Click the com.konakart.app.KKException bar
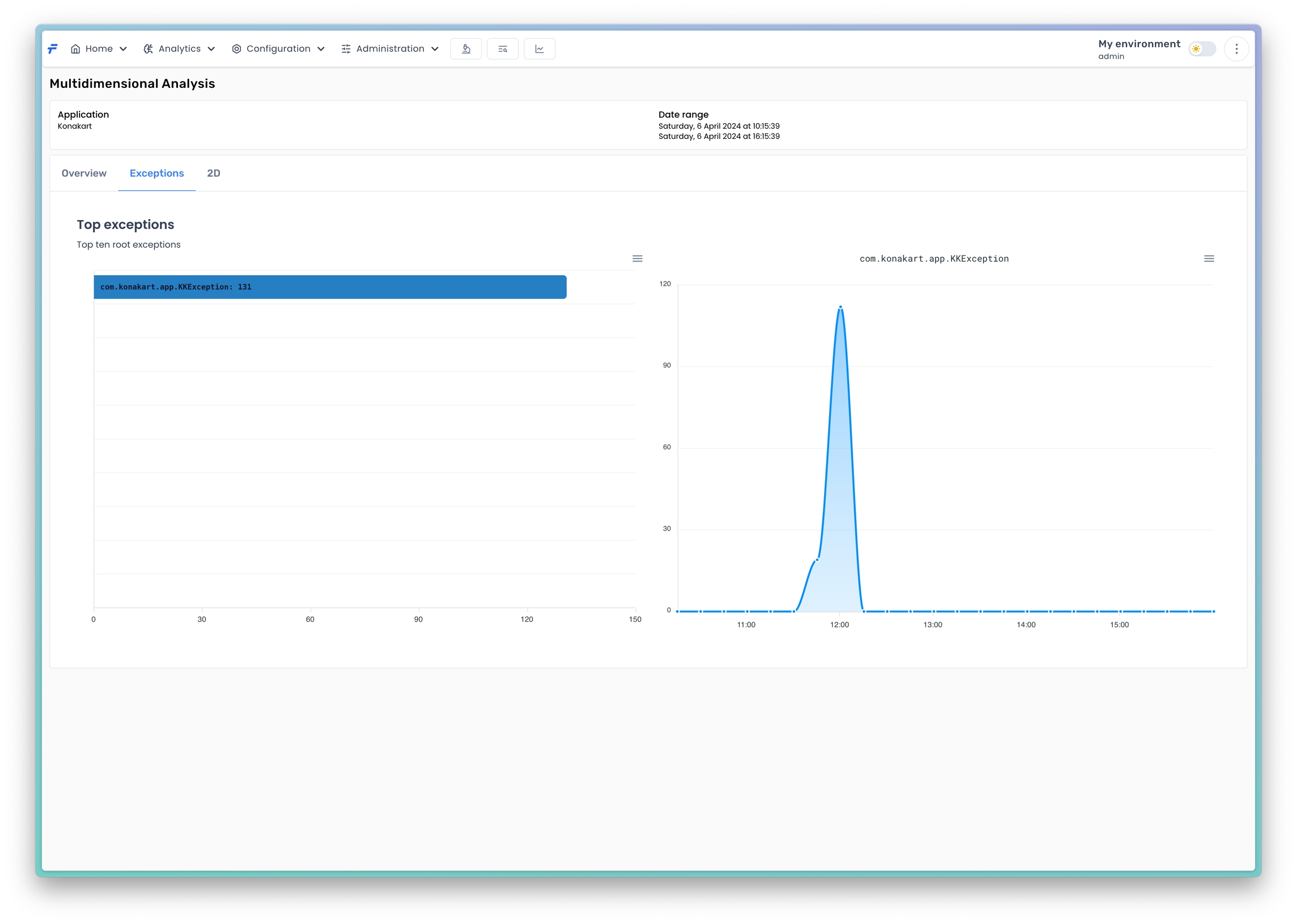 (330, 288)
